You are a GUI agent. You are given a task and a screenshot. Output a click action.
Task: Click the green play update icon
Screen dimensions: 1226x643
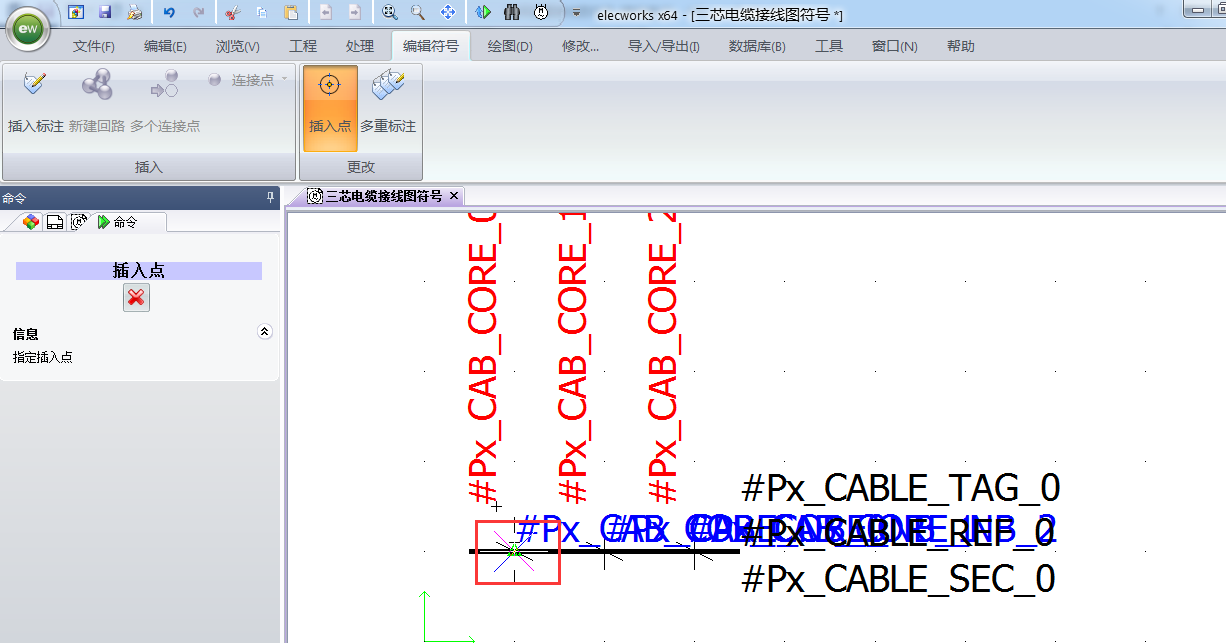point(483,12)
